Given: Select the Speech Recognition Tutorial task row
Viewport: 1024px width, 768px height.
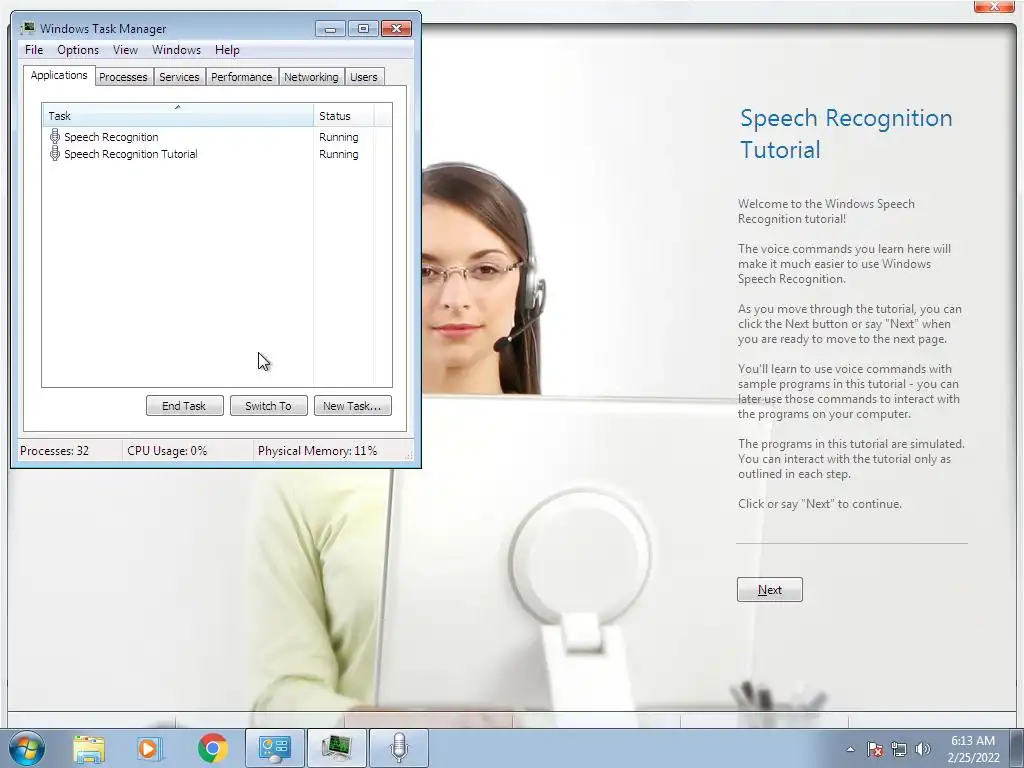Looking at the screenshot, I should [217, 153].
